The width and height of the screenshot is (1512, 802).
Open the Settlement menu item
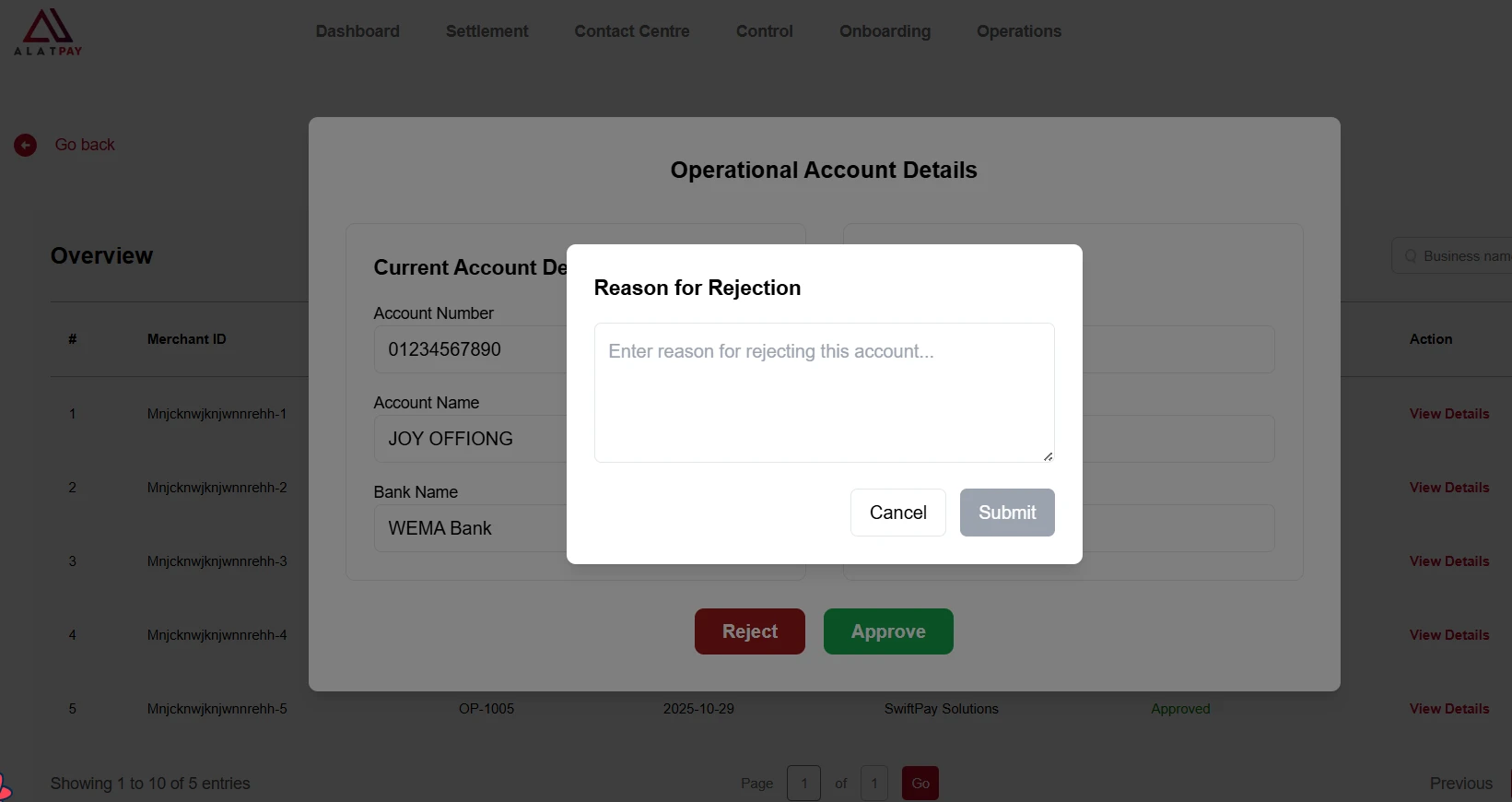click(x=486, y=31)
